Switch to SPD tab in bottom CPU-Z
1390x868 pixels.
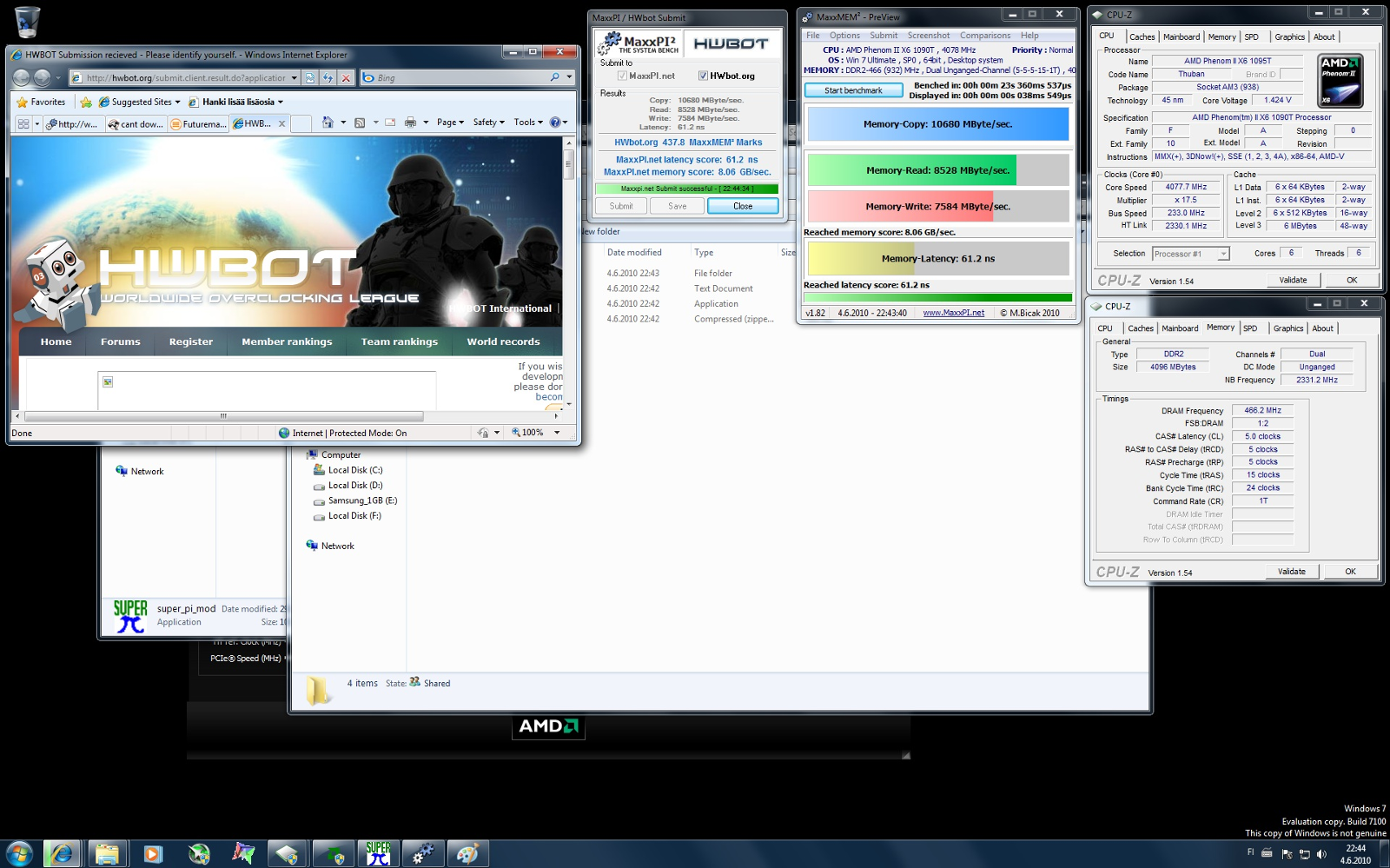pos(1249,328)
